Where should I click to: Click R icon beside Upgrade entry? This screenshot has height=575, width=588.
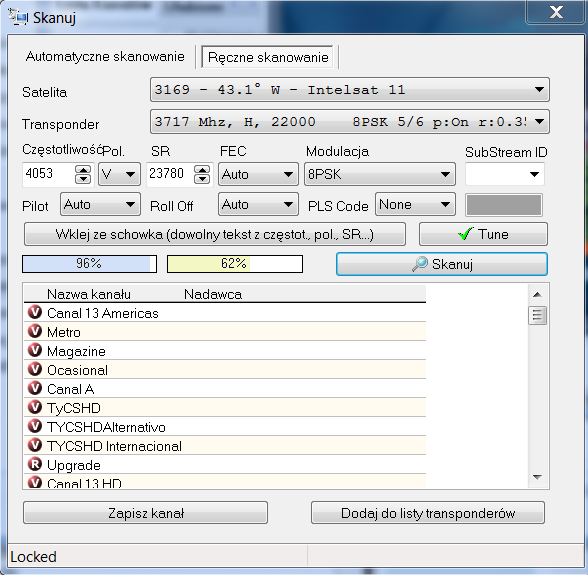pos(35,464)
